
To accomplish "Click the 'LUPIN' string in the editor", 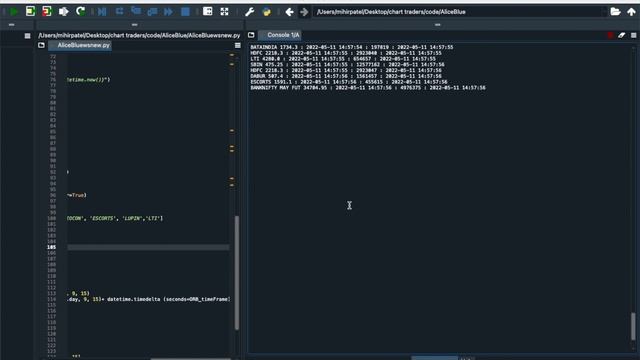I will click(x=132, y=218).
